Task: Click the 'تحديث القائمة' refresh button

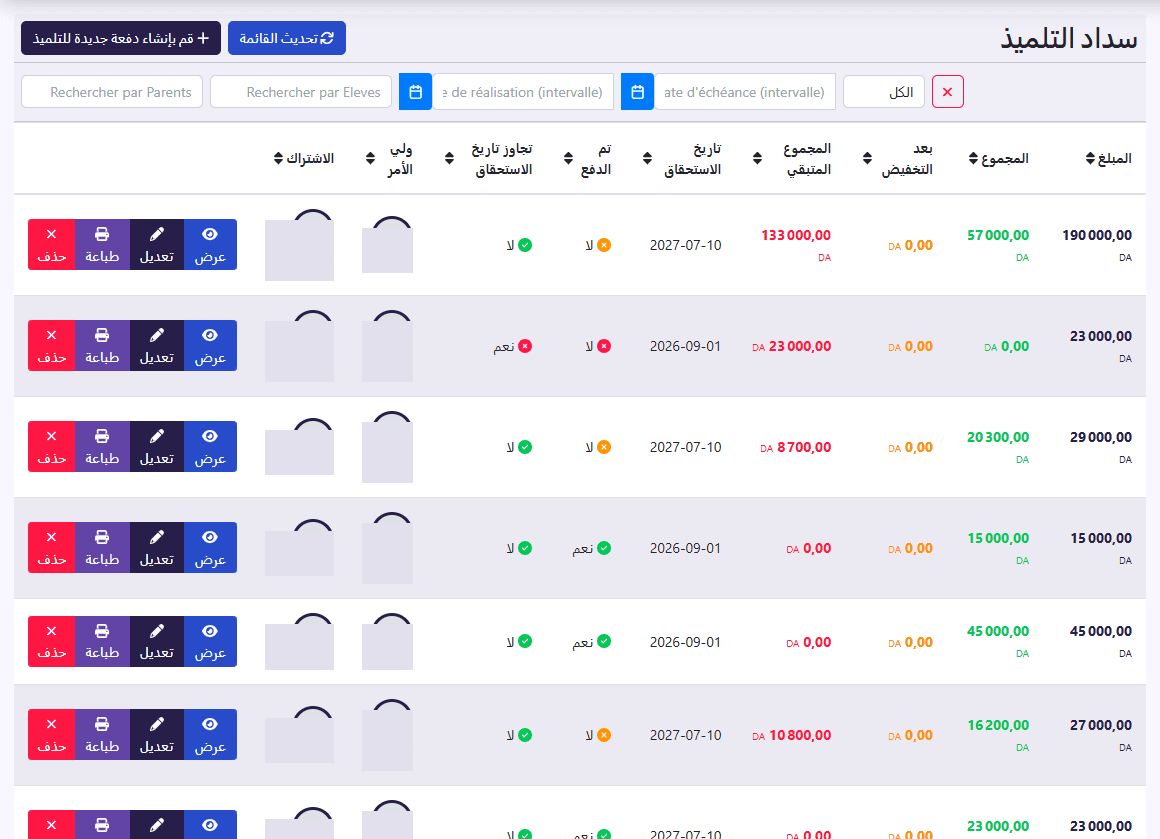Action: click(287, 38)
